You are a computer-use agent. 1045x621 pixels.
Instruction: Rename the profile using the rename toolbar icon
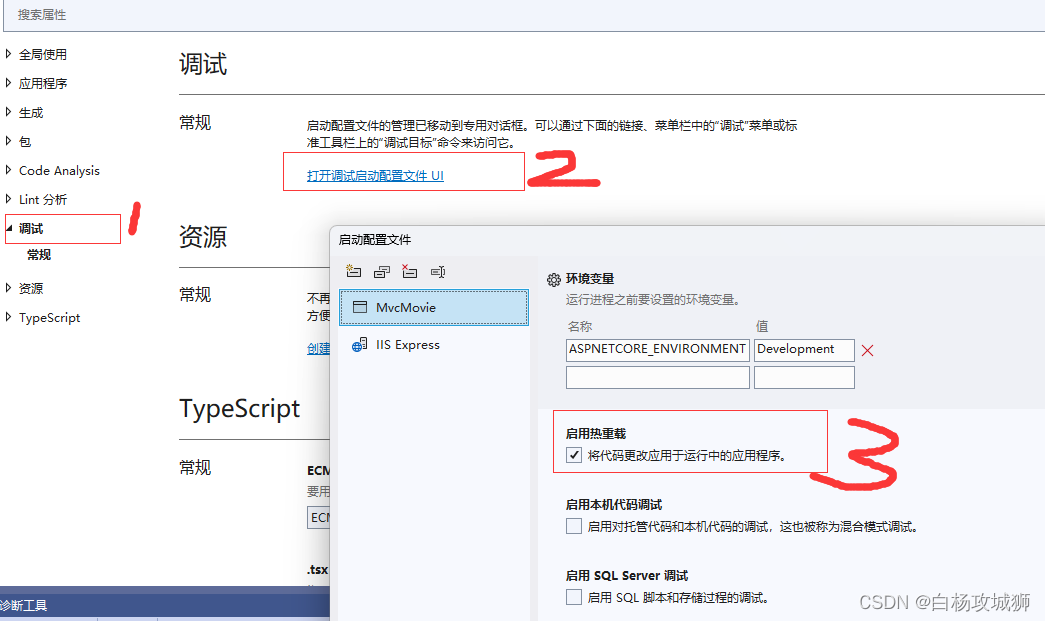pyautogui.click(x=438, y=271)
